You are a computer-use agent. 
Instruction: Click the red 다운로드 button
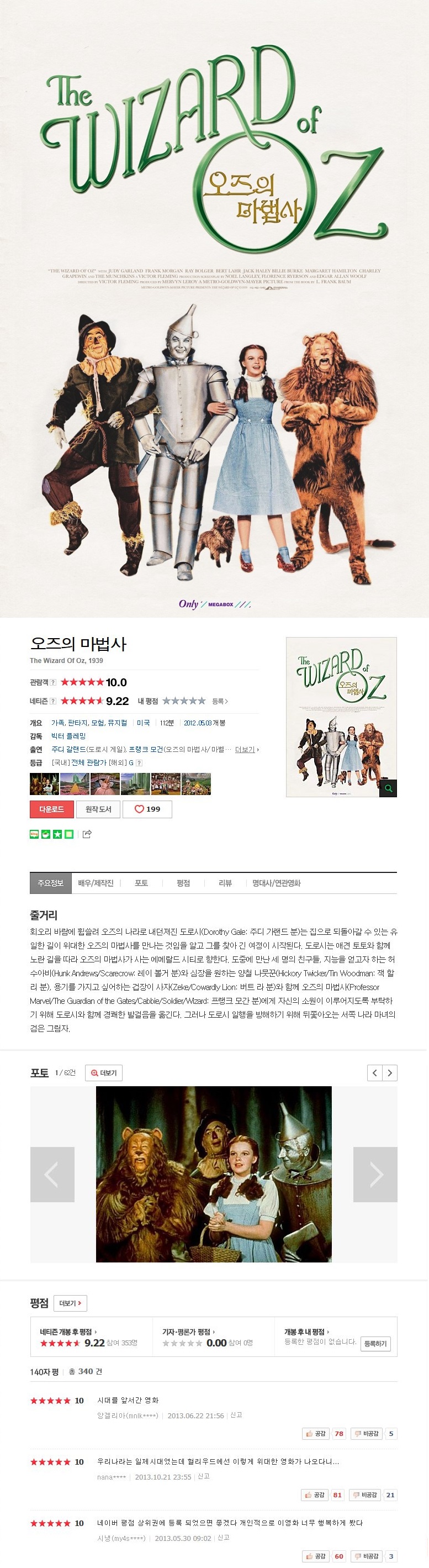[x=52, y=809]
